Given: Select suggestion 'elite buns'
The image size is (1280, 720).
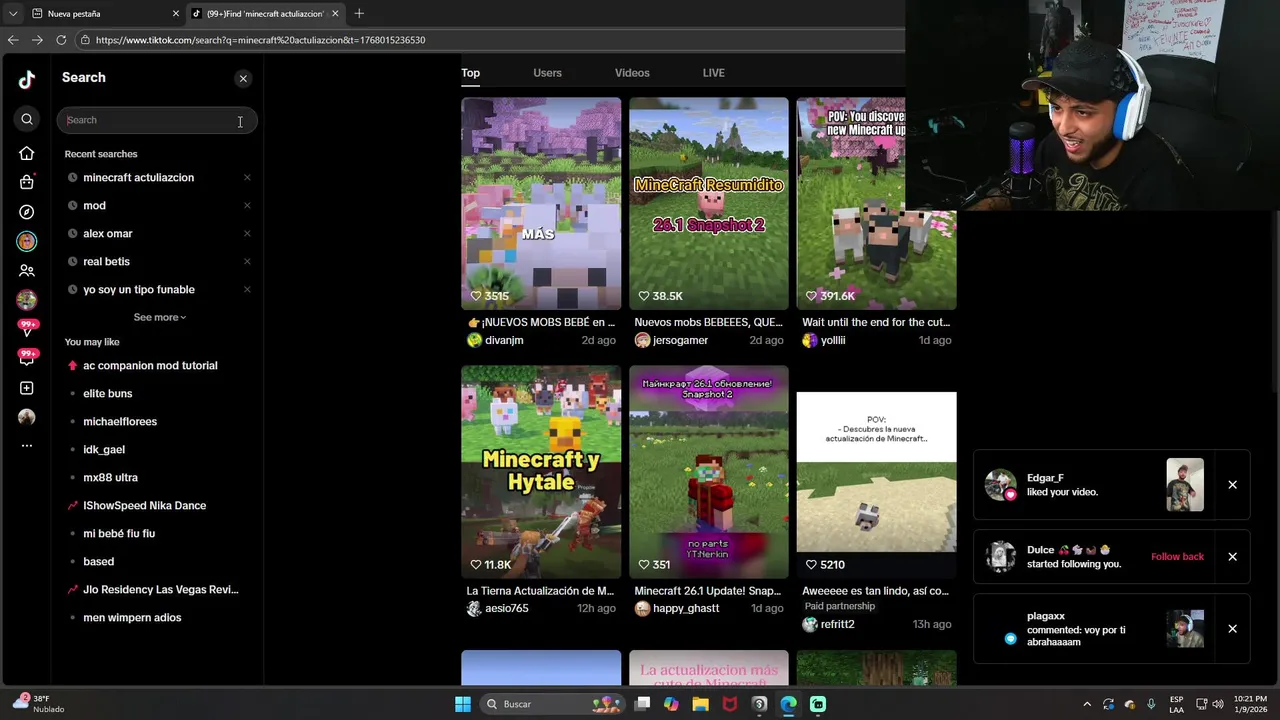Looking at the screenshot, I should [108, 394].
